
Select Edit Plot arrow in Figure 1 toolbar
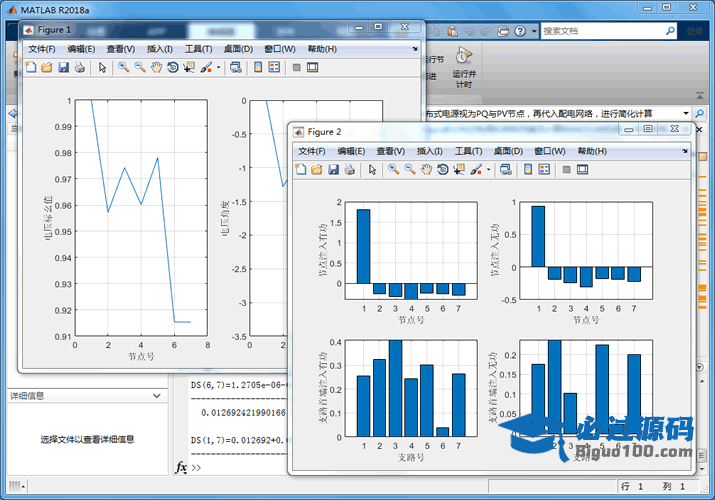coord(103,68)
